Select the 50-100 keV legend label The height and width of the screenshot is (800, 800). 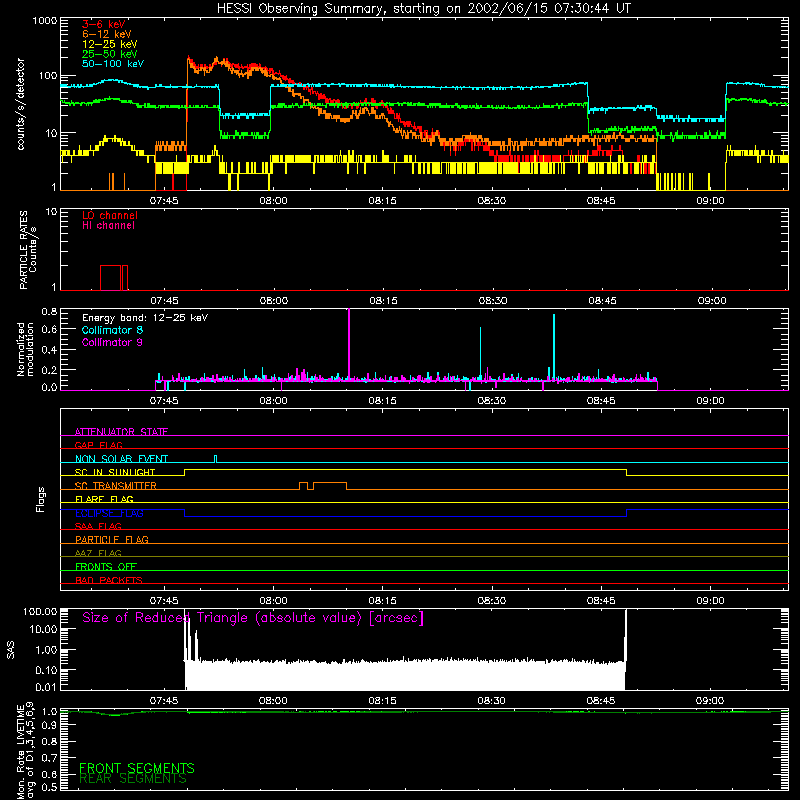[113, 64]
